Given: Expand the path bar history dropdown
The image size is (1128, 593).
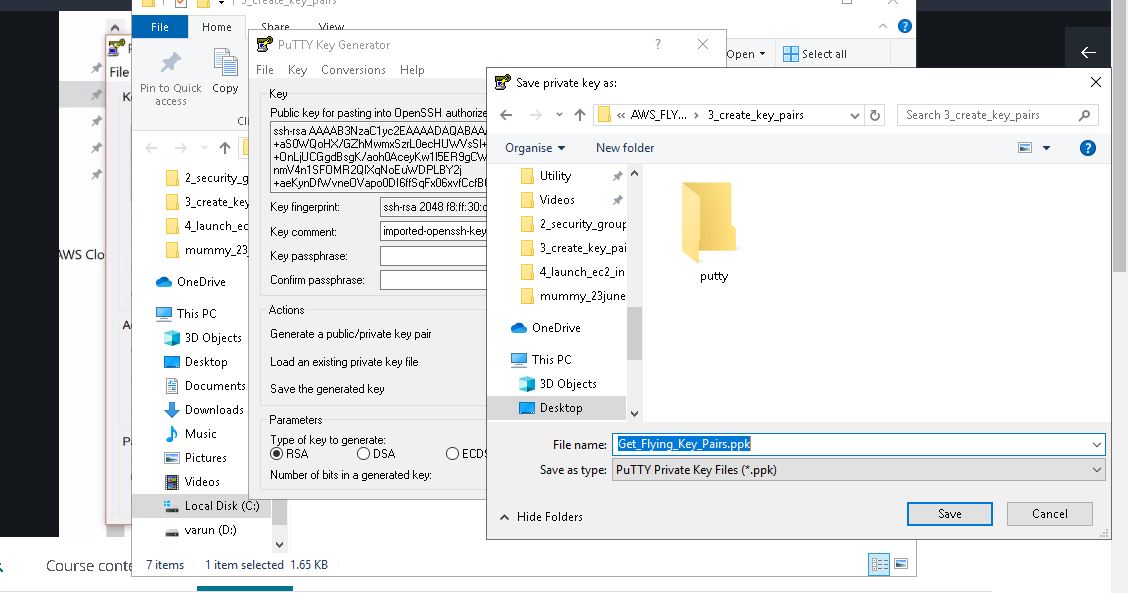Looking at the screenshot, I should click(854, 115).
